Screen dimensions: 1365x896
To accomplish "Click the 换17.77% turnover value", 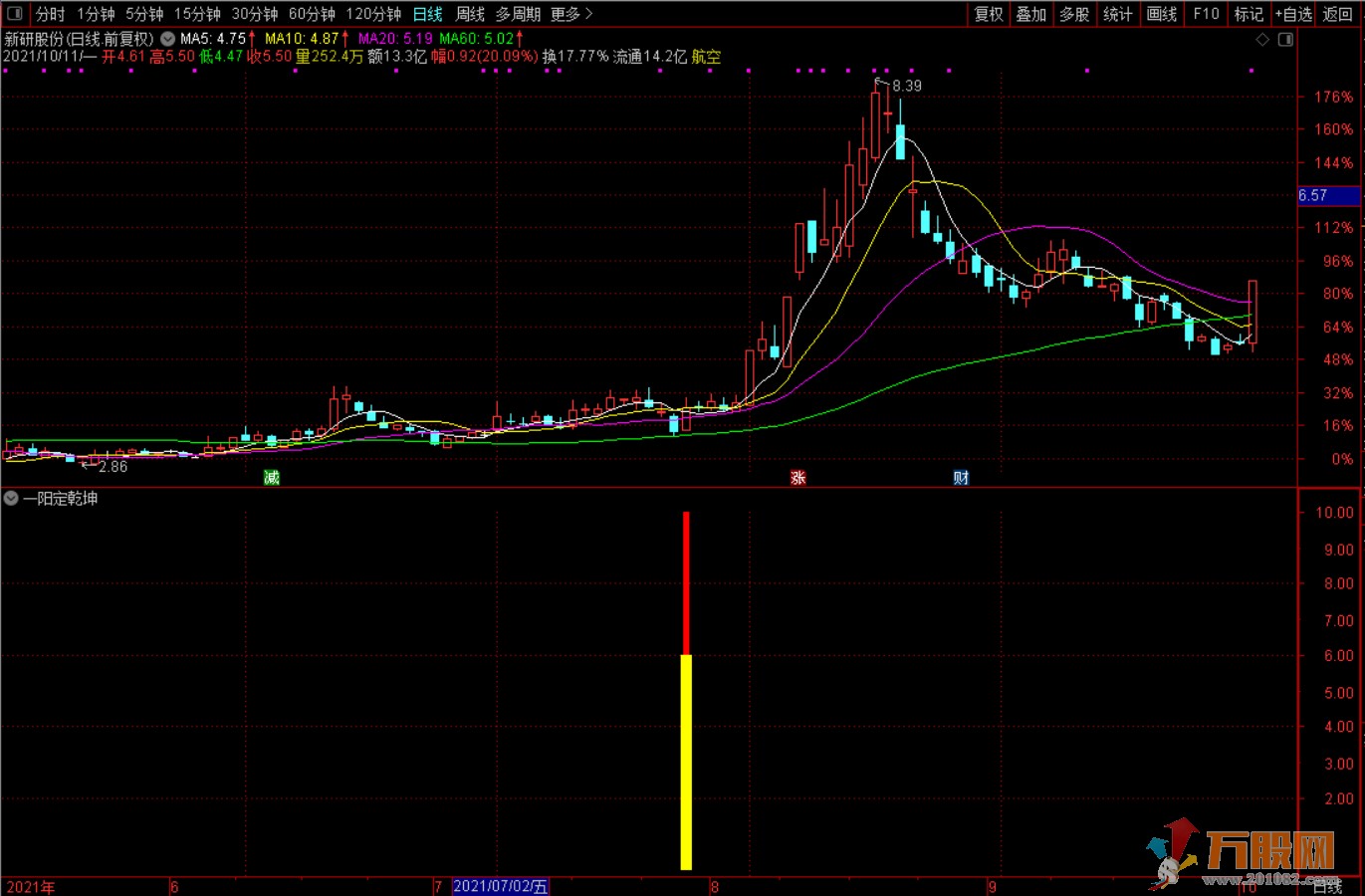I will (575, 57).
